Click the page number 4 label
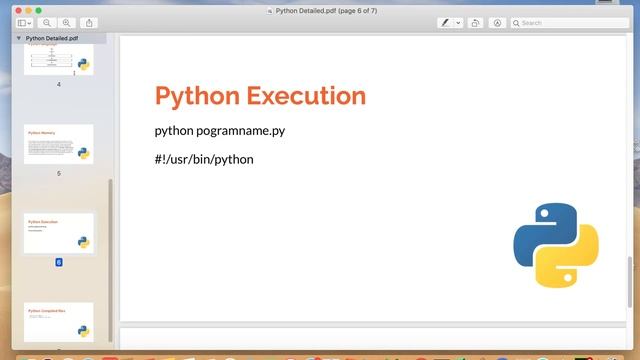640x360 pixels. [x=59, y=84]
